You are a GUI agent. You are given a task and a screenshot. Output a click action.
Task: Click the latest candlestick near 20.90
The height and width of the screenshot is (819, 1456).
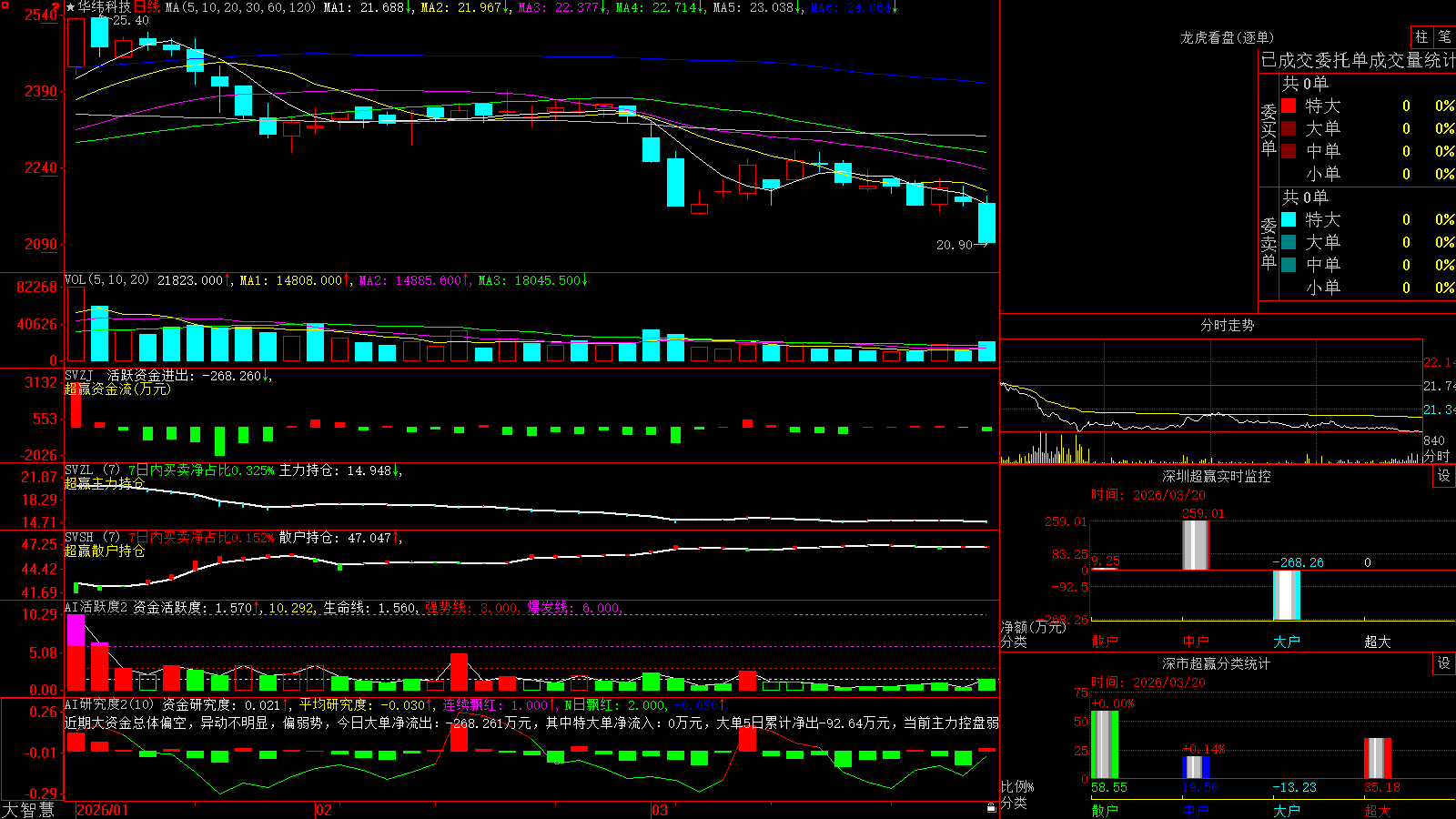pos(986,222)
